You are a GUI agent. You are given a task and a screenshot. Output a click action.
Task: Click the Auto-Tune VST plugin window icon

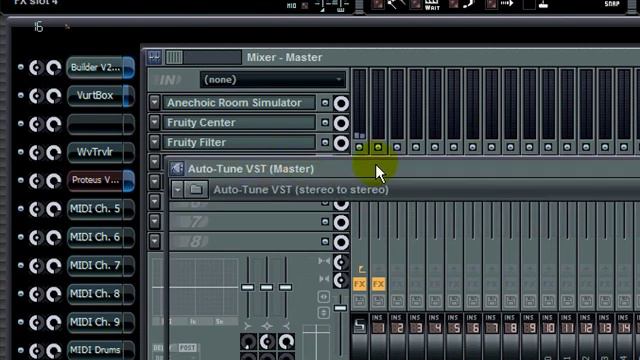(x=177, y=169)
